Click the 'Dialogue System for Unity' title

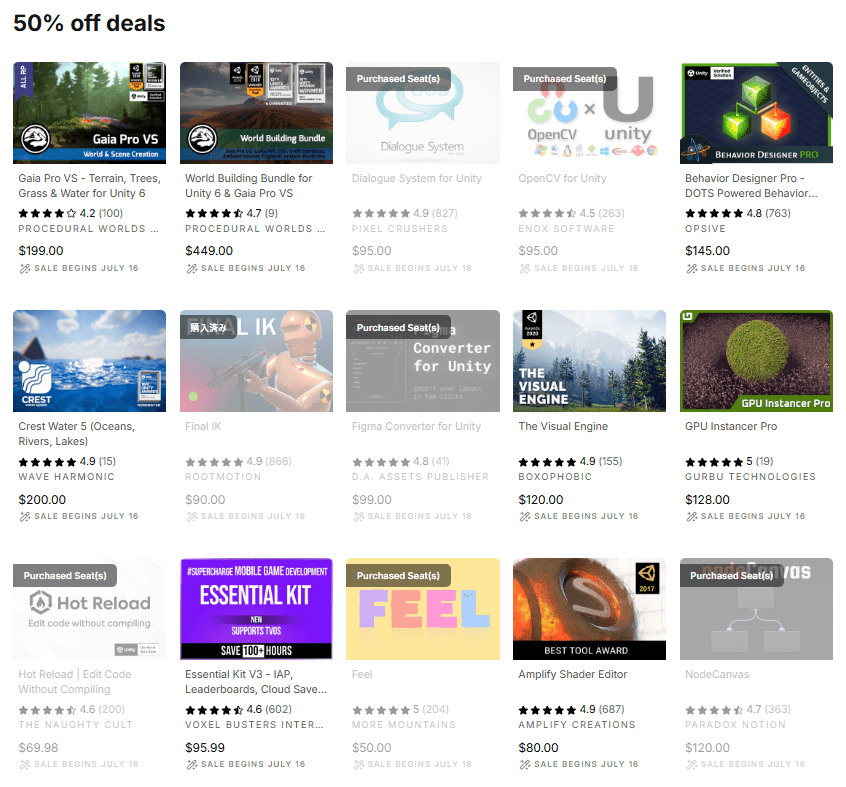click(x=417, y=179)
